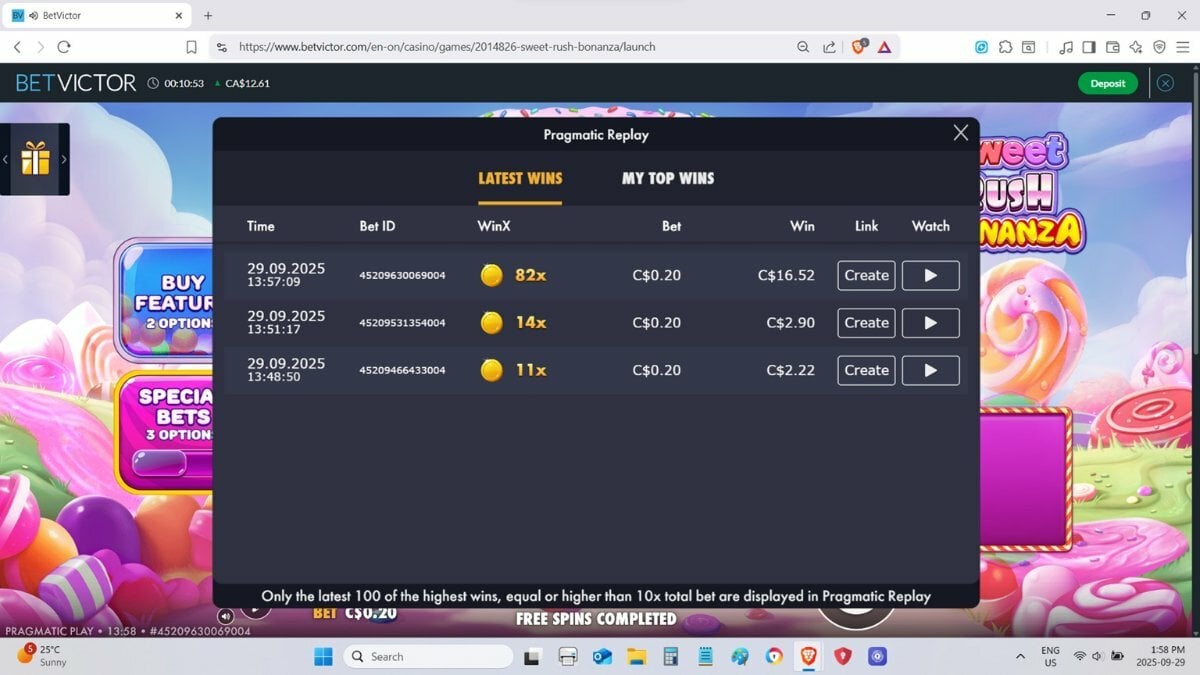Switch to My Top Wins tab
Viewport: 1200px width, 675px height.
coord(668,178)
